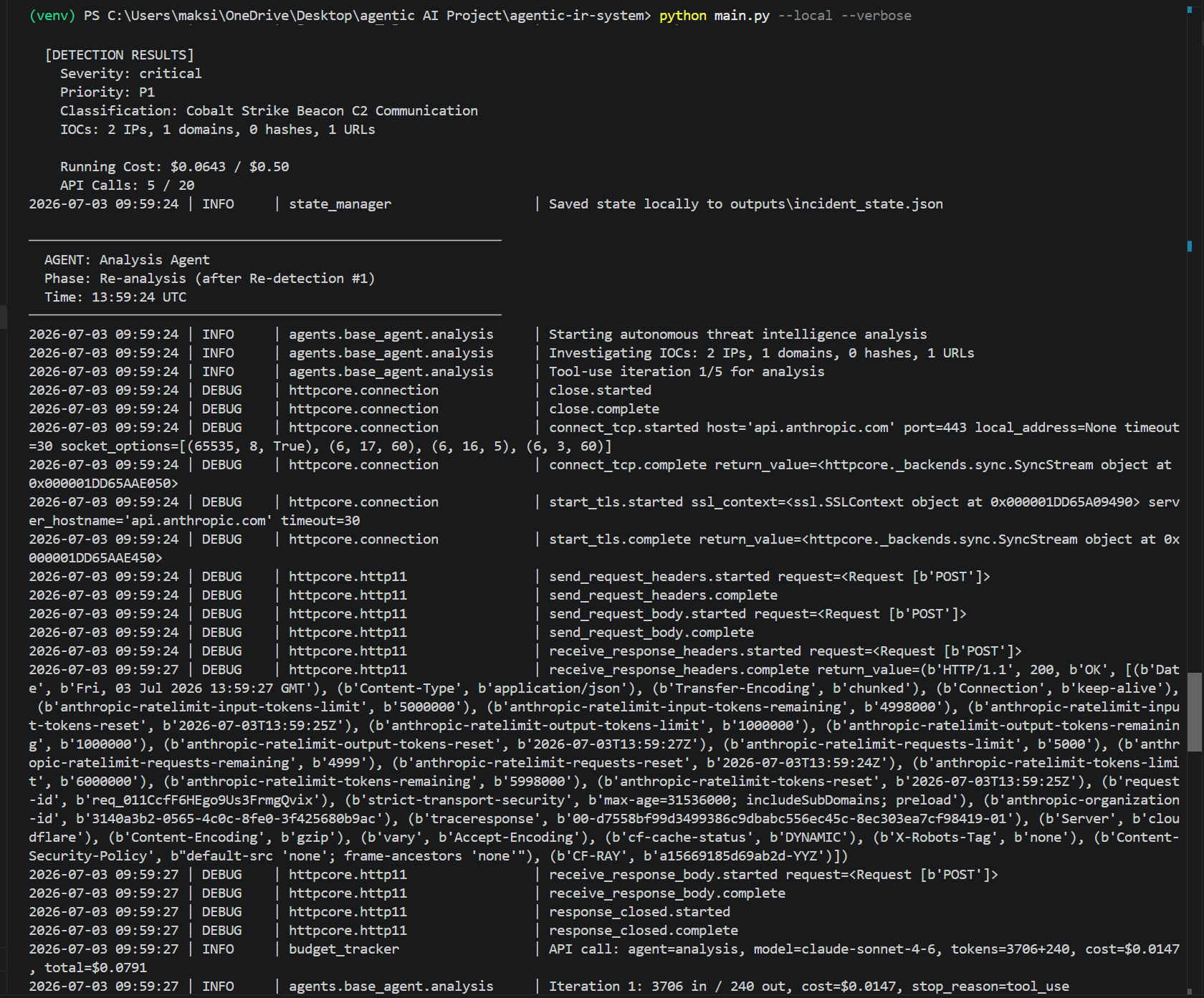Screen dimensions: 1204x998
Task: Click the --verbose flag in the command
Action: (x=876, y=16)
